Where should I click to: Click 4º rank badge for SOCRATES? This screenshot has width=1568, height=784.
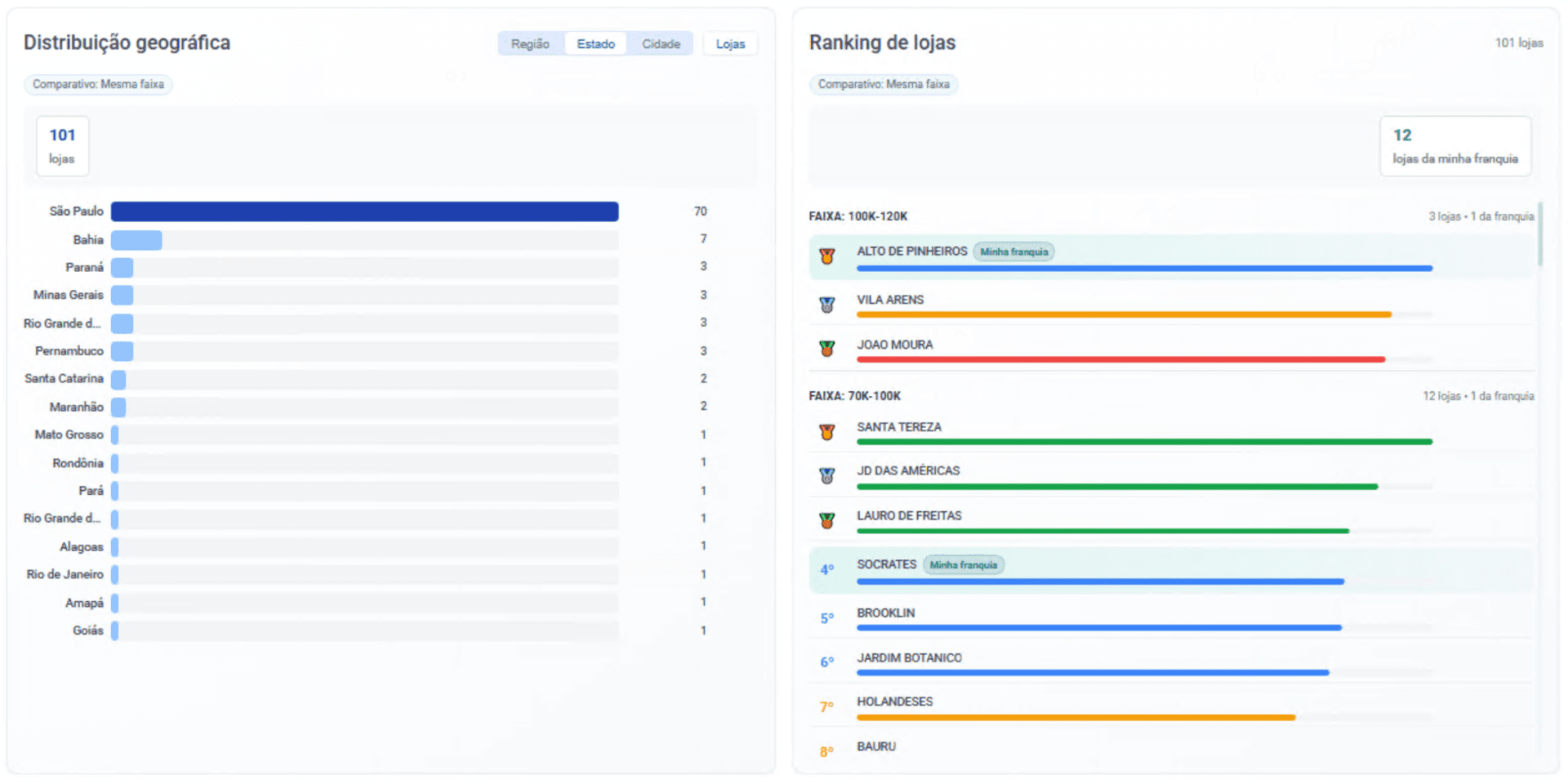(826, 569)
